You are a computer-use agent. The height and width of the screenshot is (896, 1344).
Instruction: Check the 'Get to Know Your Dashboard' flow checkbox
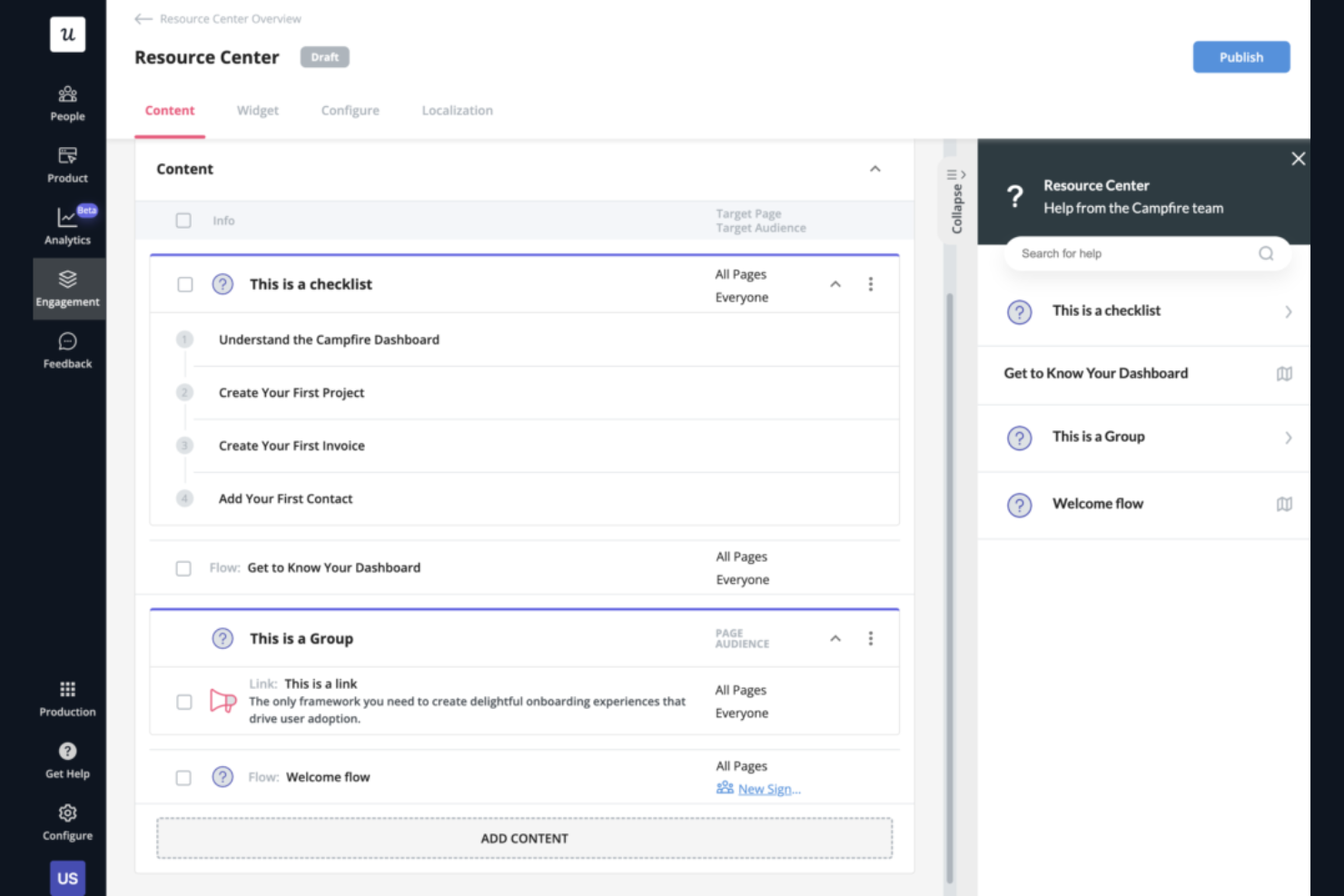coord(183,568)
